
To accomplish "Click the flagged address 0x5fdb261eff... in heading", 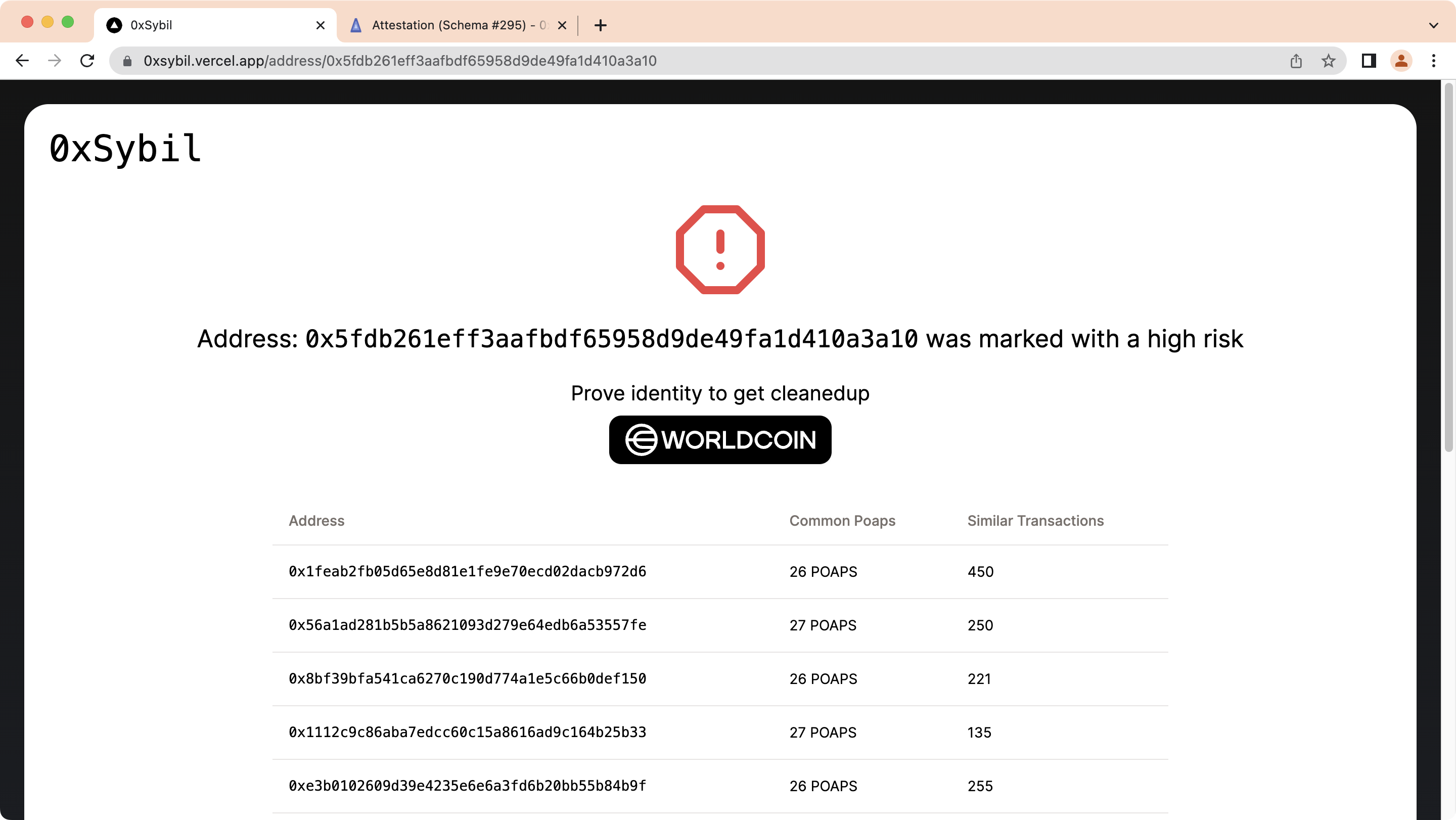I will tap(612, 339).
